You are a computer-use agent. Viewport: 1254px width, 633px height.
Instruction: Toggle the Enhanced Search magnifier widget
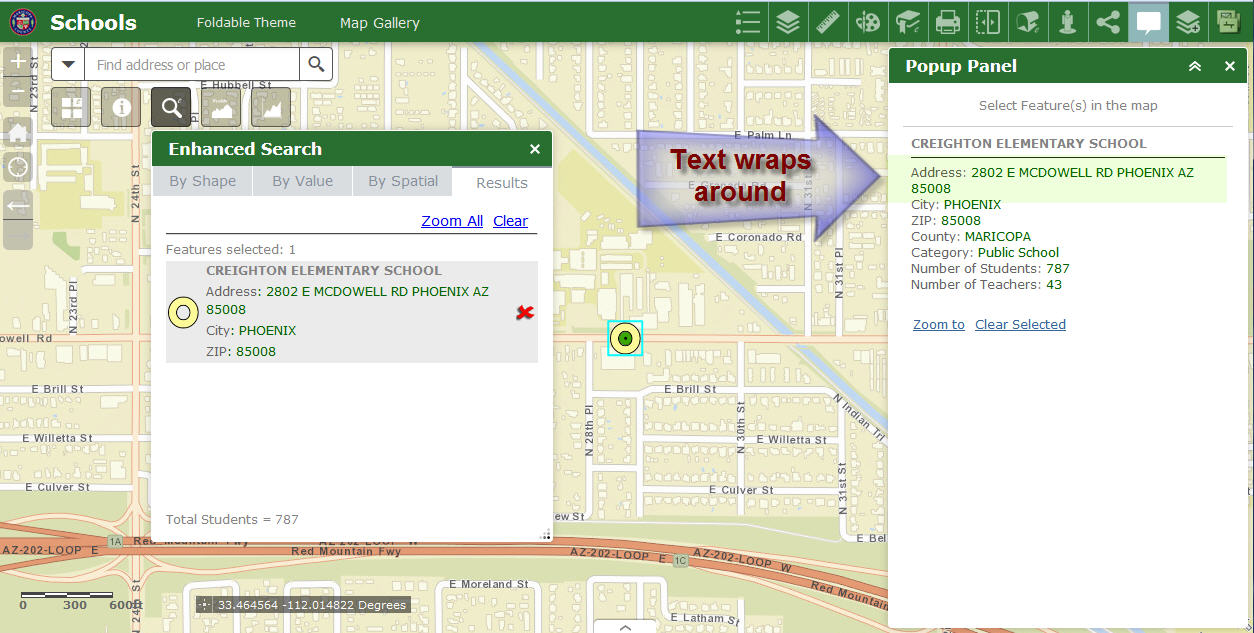pos(171,107)
